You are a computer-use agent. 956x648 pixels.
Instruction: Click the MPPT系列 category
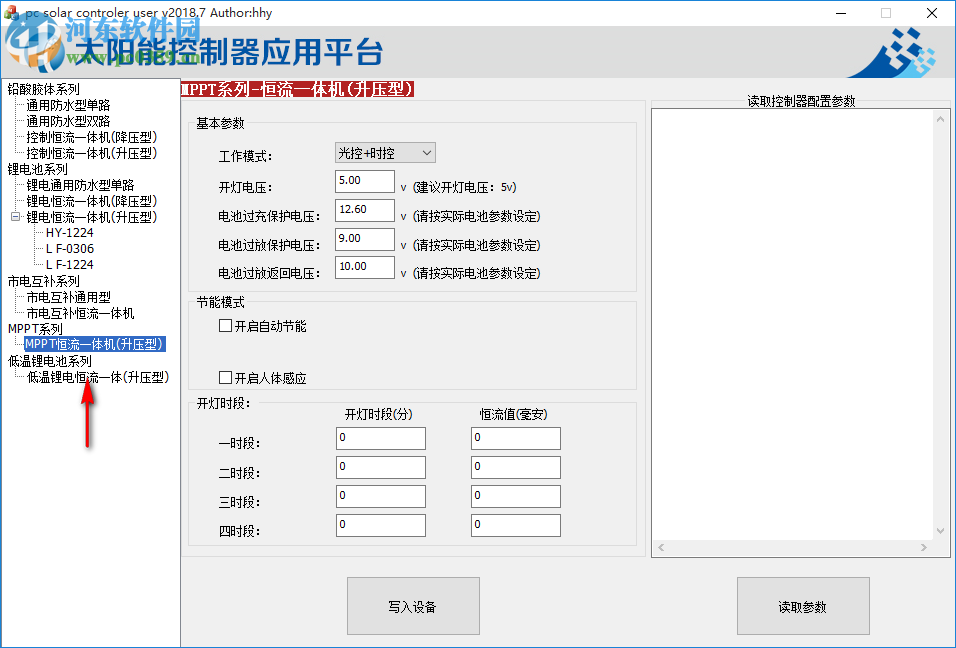point(35,329)
